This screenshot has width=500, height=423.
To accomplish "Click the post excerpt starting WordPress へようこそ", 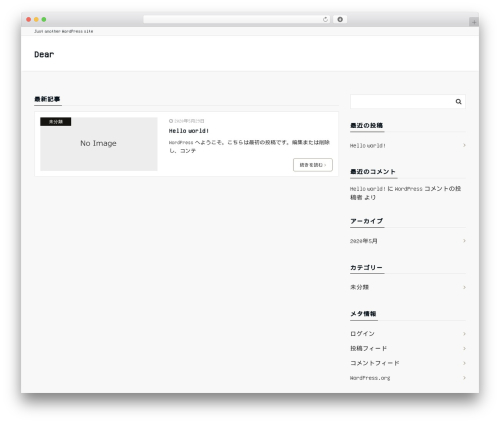I will (x=249, y=146).
